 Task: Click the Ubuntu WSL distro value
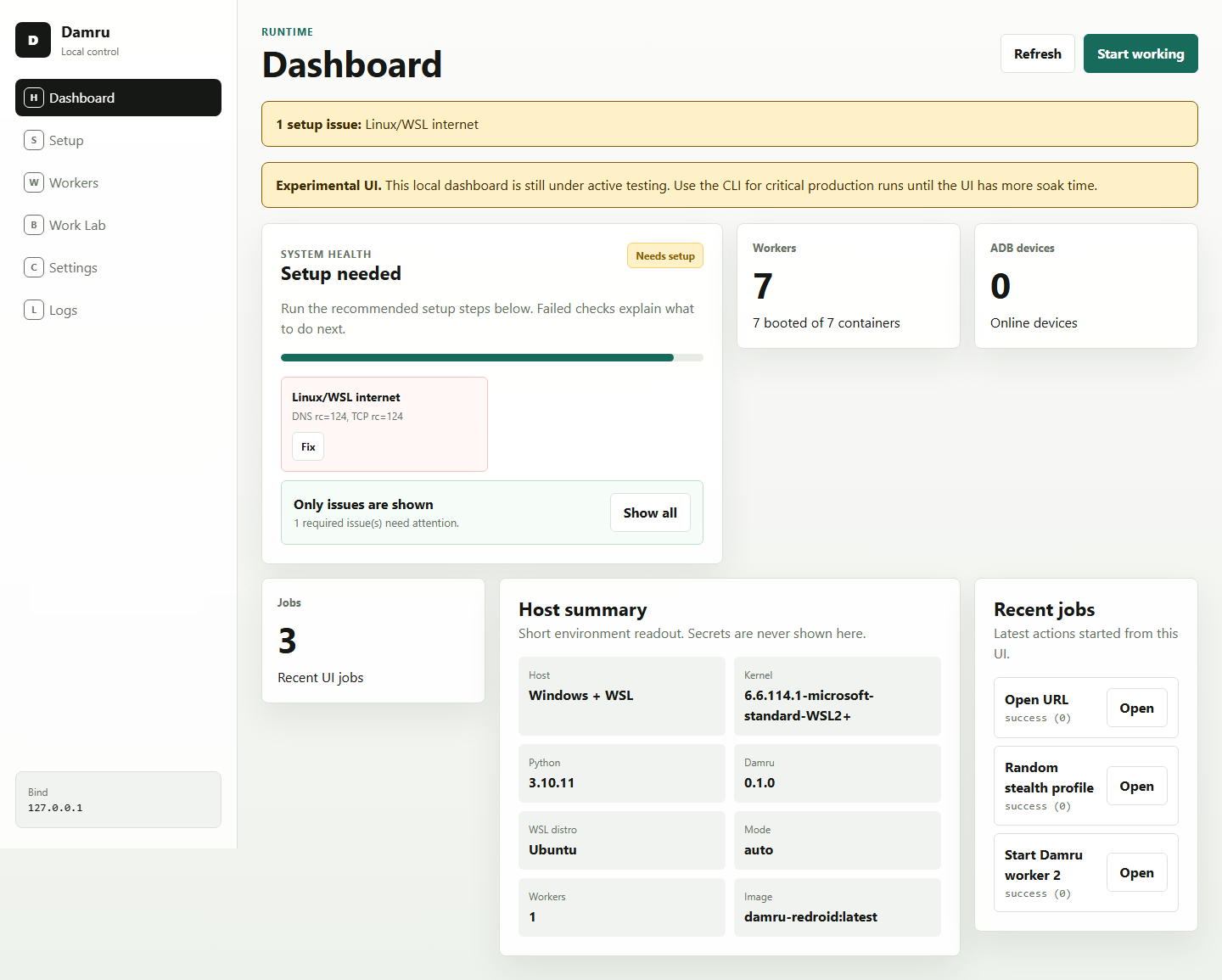click(552, 849)
